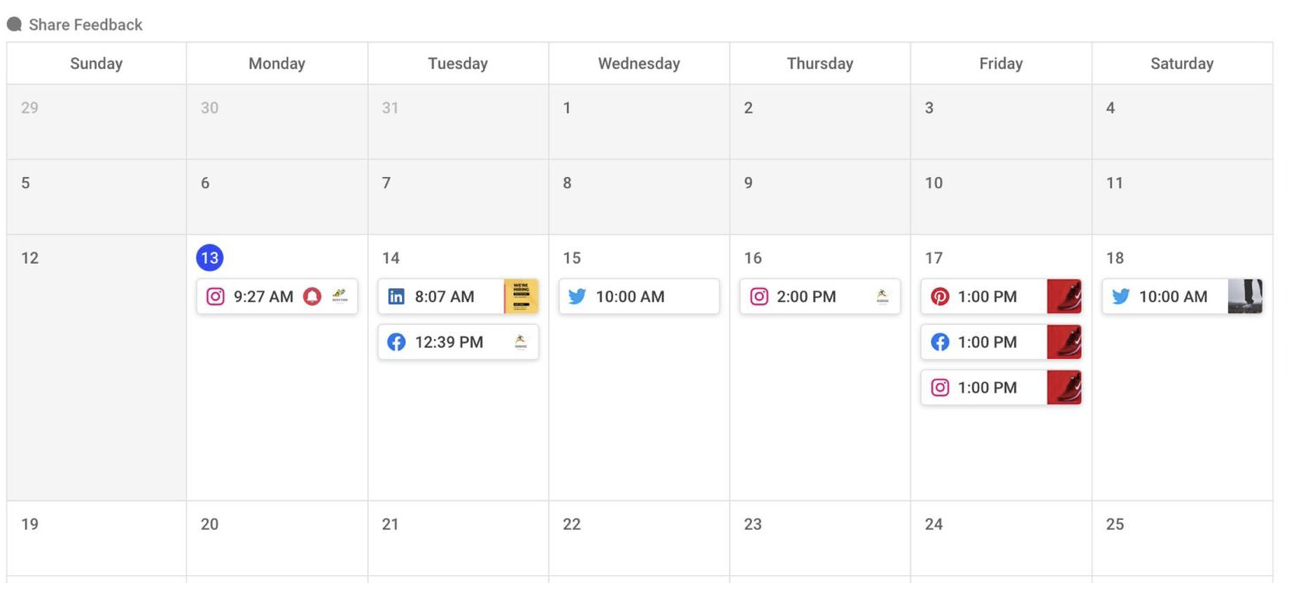Click the red bell reminder icon on Monday 13

[312, 296]
